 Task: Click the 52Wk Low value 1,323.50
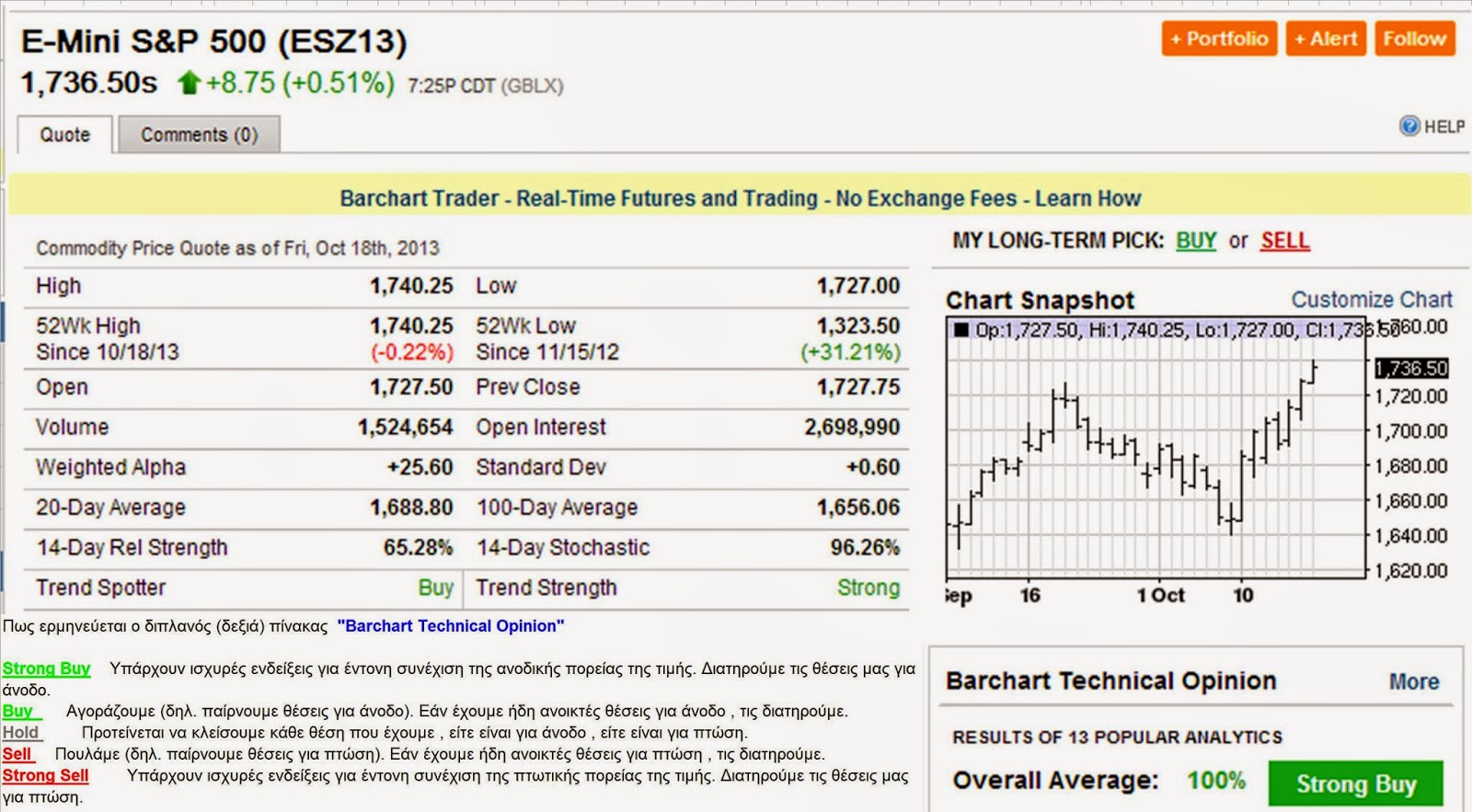click(x=858, y=326)
